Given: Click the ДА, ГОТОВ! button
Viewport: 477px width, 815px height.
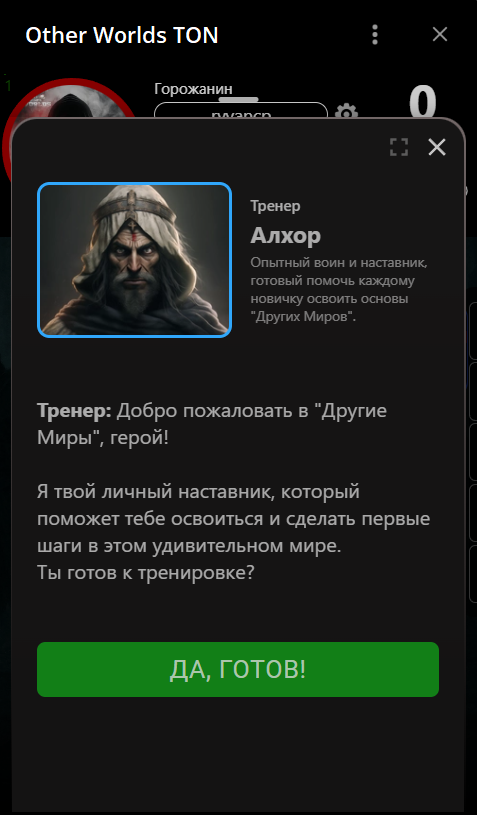Looking at the screenshot, I should 238,669.
